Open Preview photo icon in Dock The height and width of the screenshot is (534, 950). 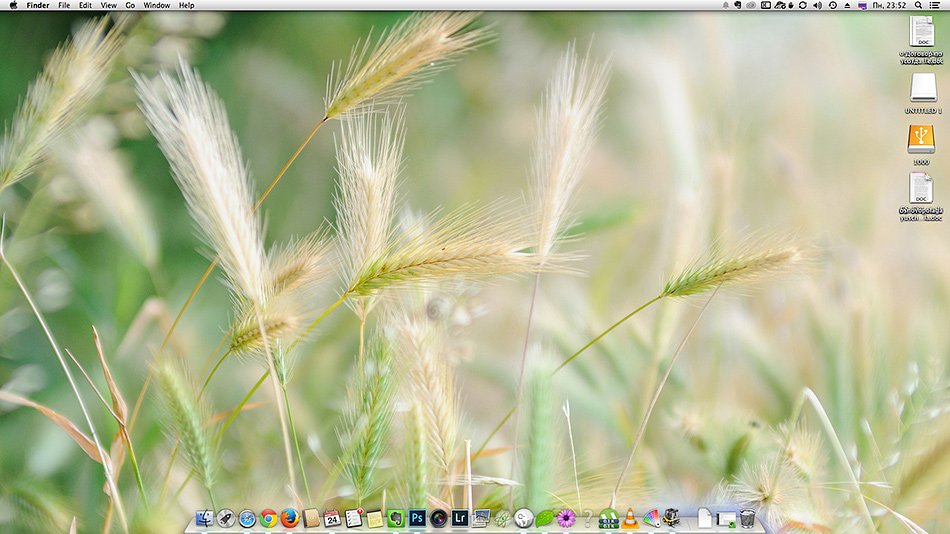coord(481,518)
